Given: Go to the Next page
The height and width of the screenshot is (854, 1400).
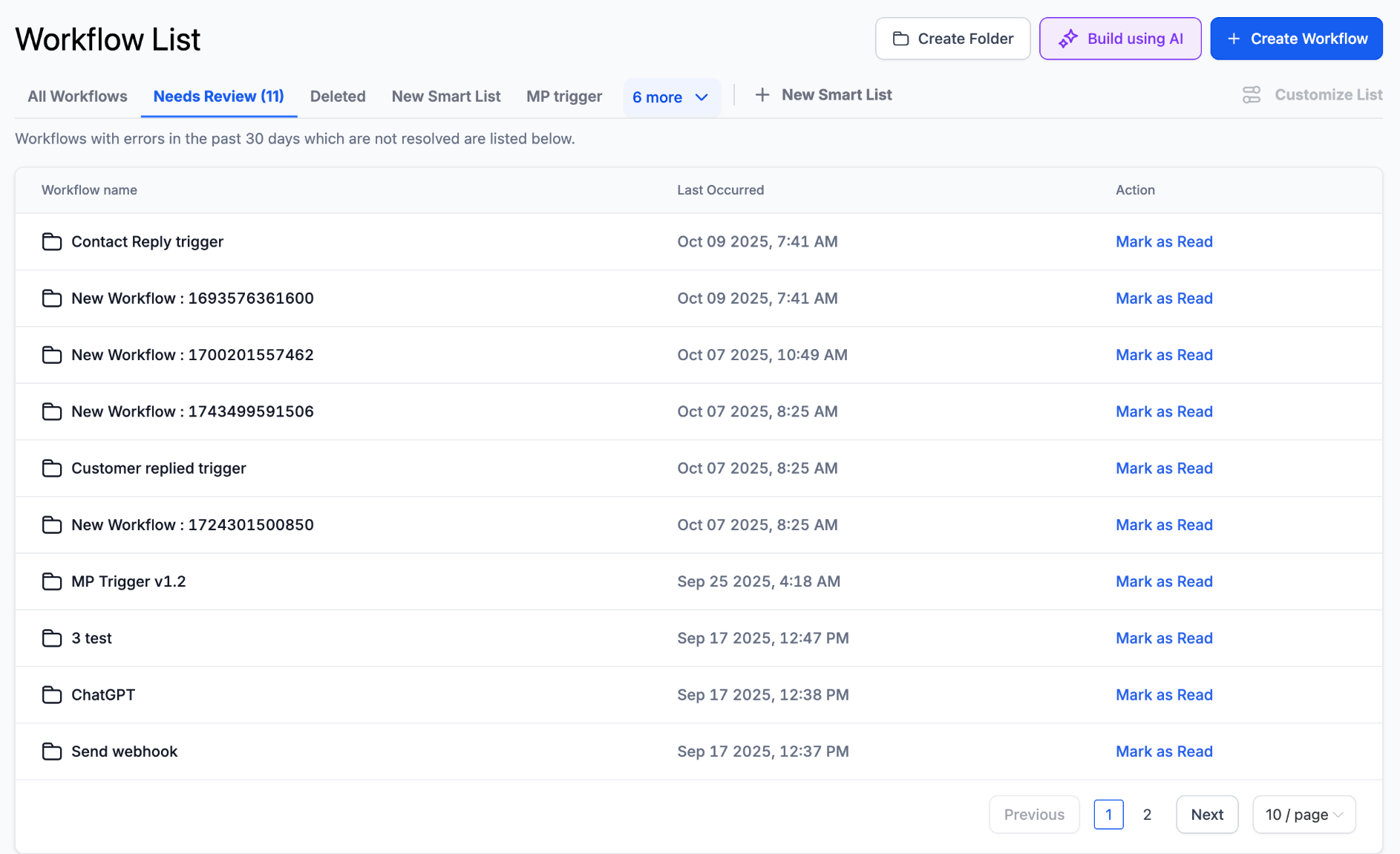Looking at the screenshot, I should (1207, 815).
